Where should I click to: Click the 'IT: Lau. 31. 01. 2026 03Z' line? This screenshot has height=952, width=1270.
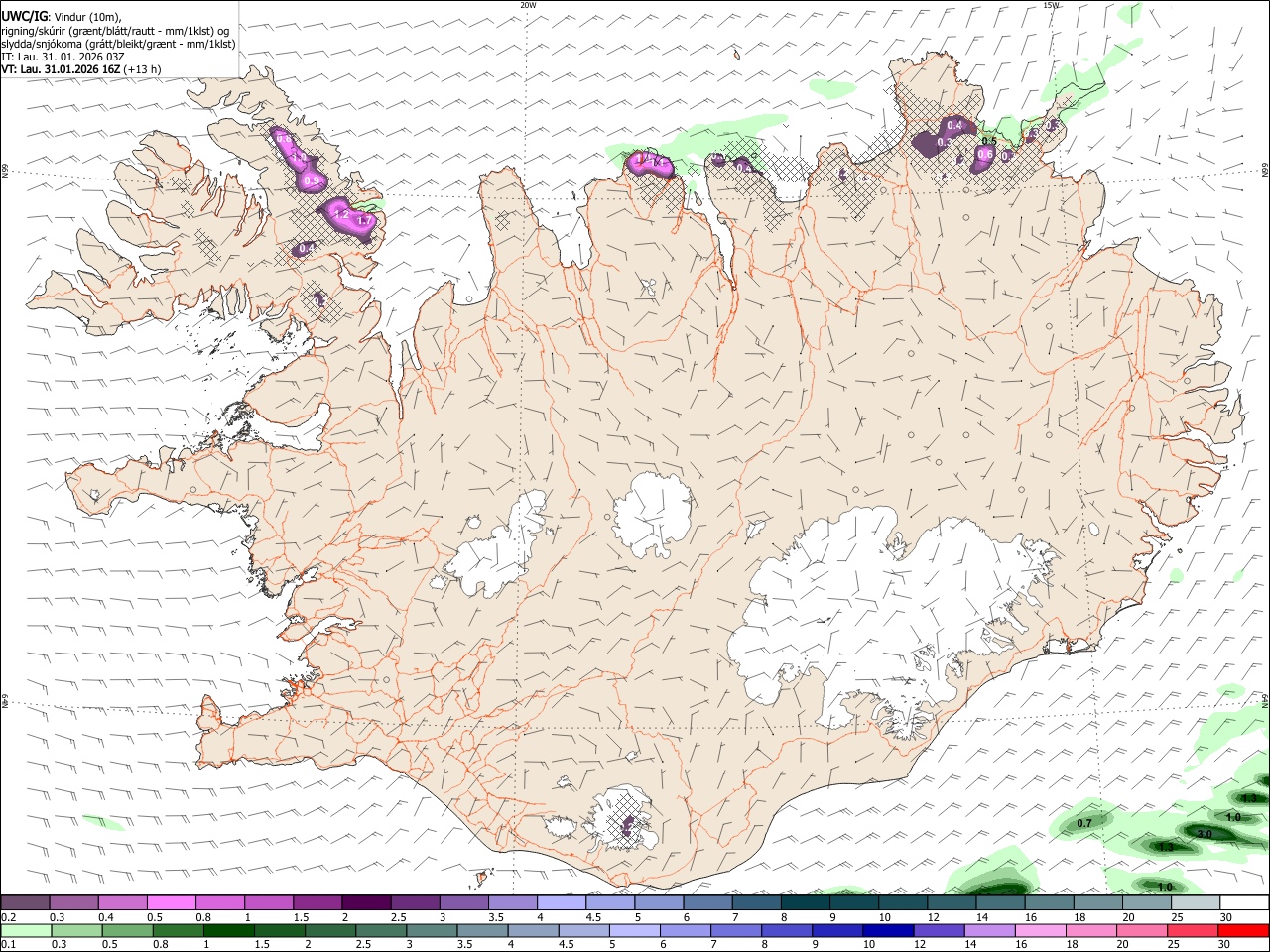pyautogui.click(x=63, y=57)
